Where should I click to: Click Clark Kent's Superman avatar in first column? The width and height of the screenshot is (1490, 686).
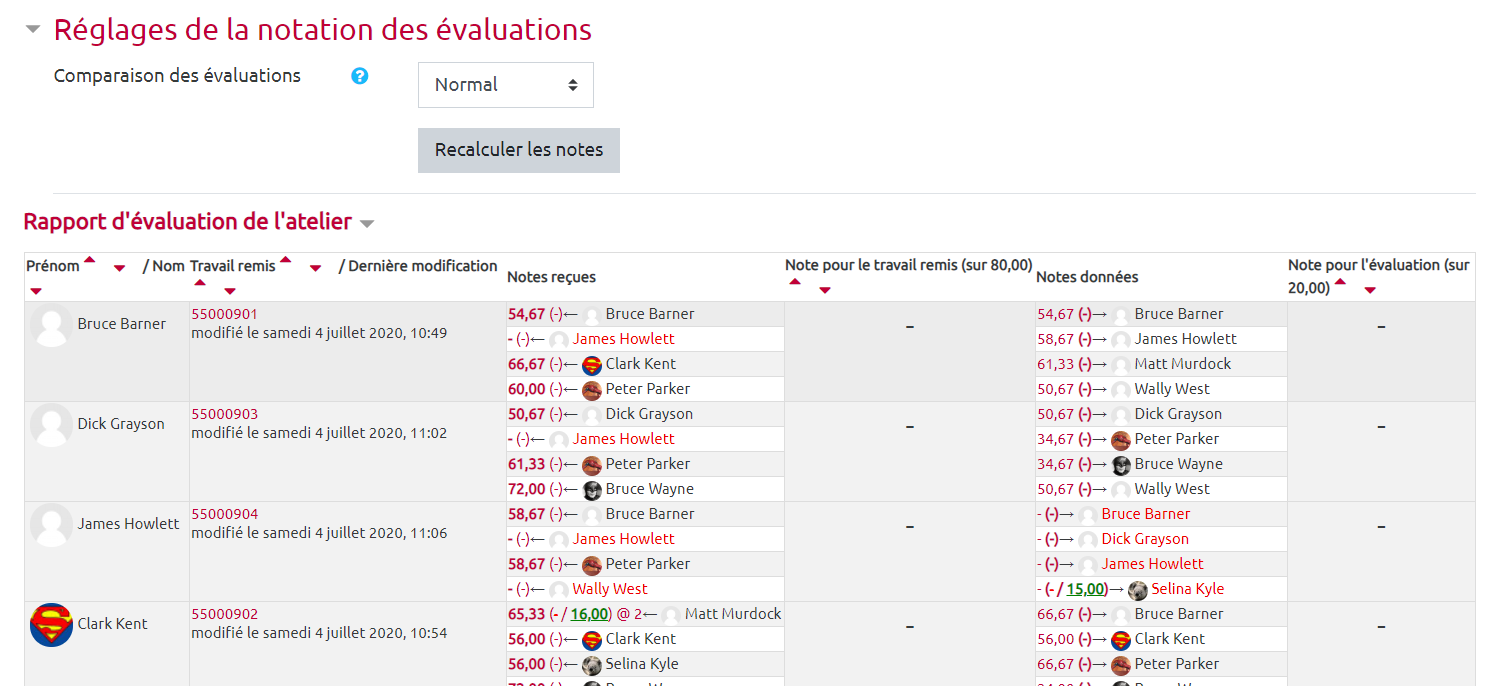coord(51,625)
